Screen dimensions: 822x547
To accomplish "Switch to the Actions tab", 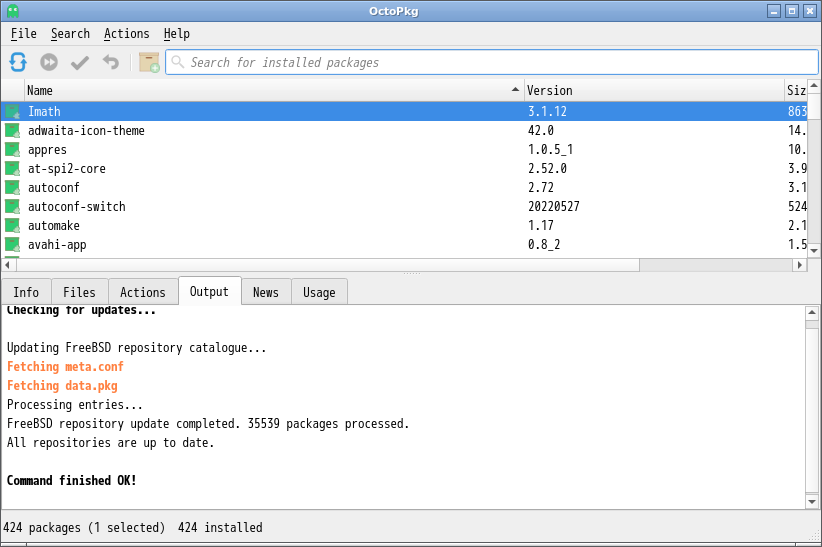I will pos(143,292).
